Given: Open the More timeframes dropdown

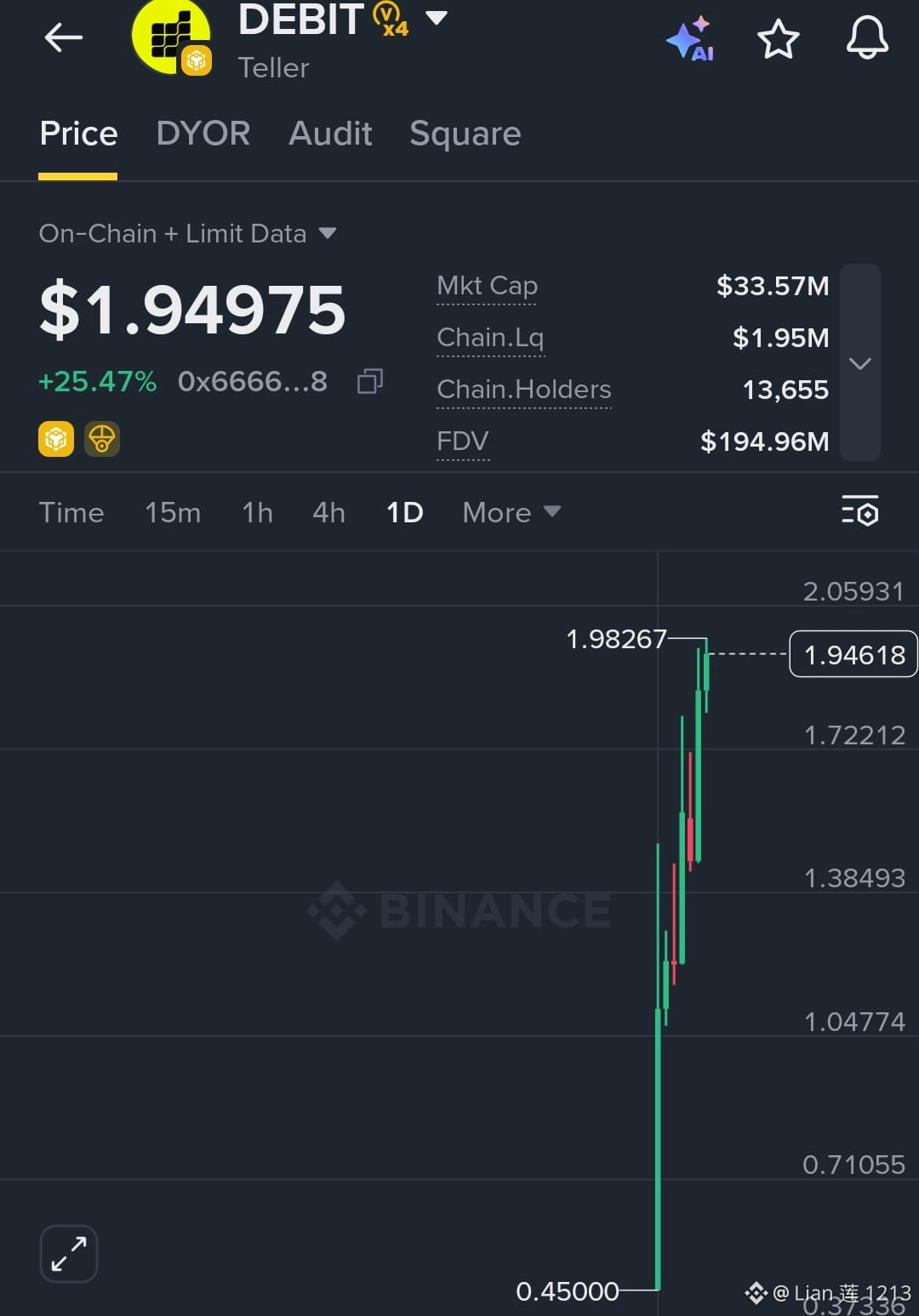Looking at the screenshot, I should click(x=511, y=512).
